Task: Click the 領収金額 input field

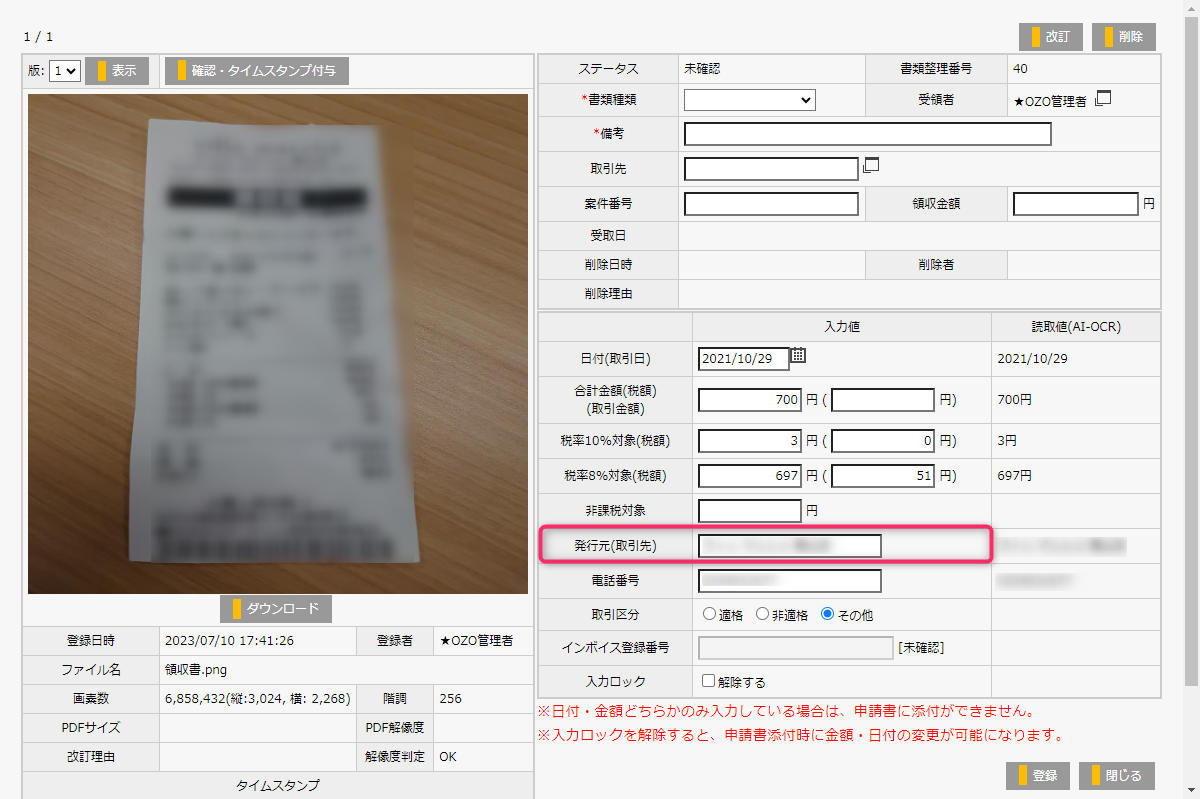Action: tap(1075, 204)
